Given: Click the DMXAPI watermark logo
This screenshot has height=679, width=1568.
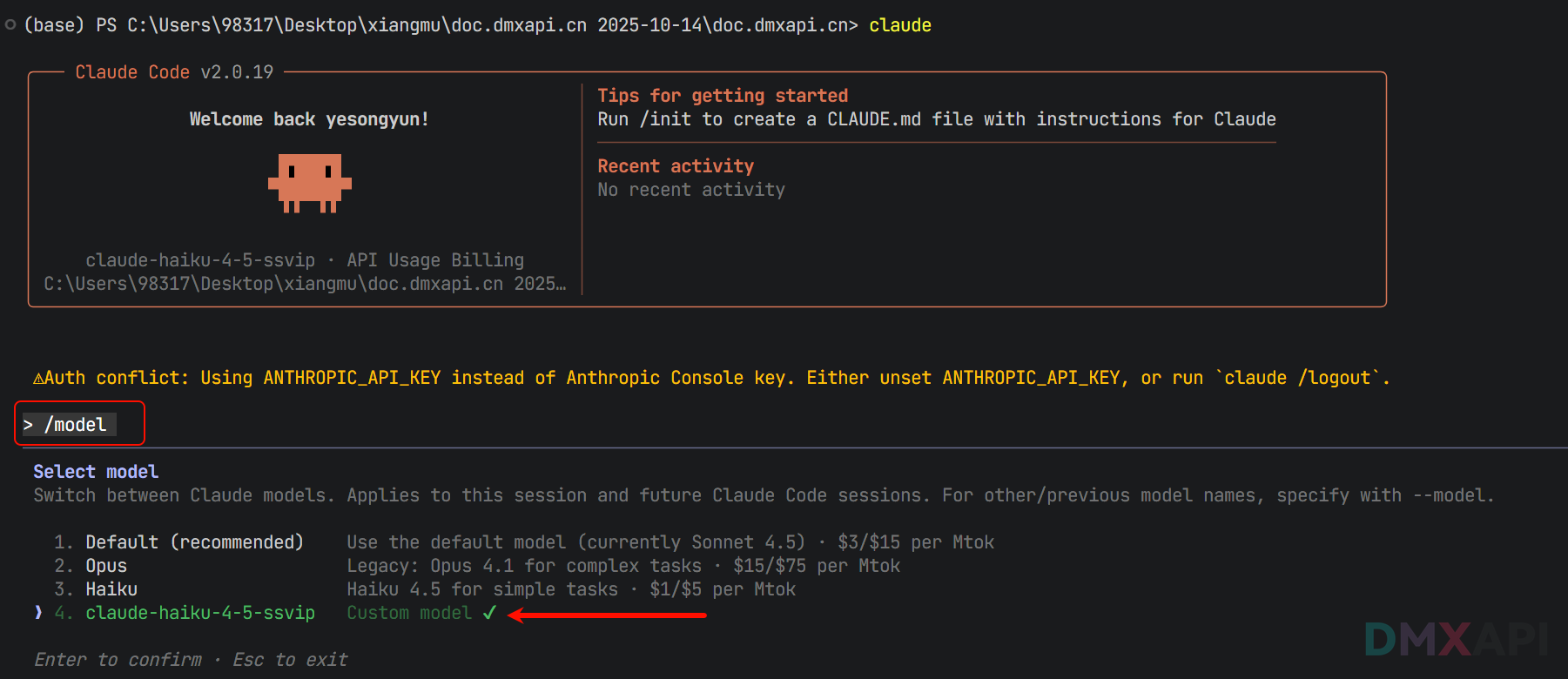Looking at the screenshot, I should [x=1457, y=640].
